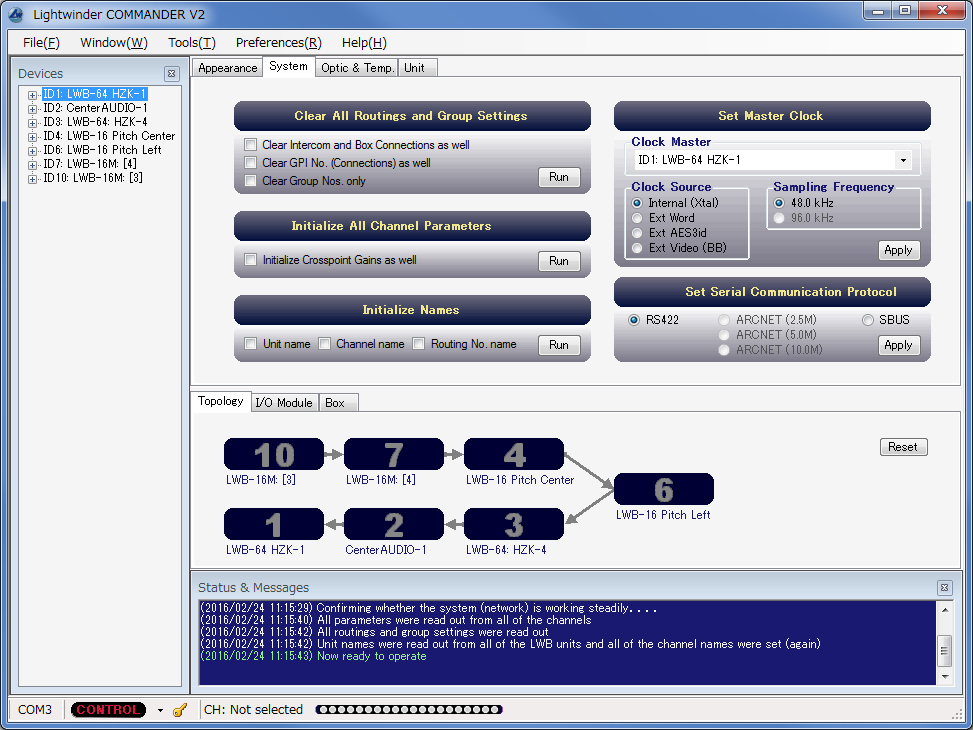The image size is (973, 730).
Task: Open the Clock Master dropdown
Action: click(903, 160)
